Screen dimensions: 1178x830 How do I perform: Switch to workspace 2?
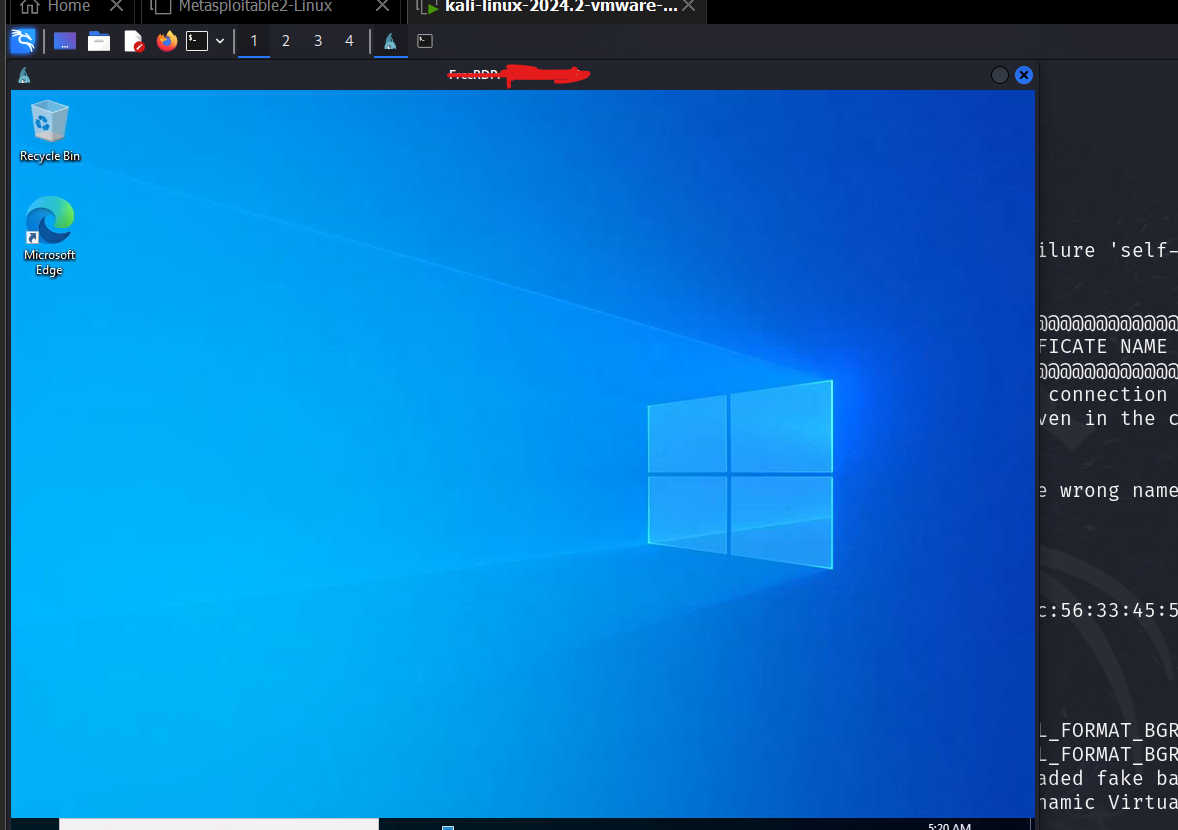click(285, 41)
